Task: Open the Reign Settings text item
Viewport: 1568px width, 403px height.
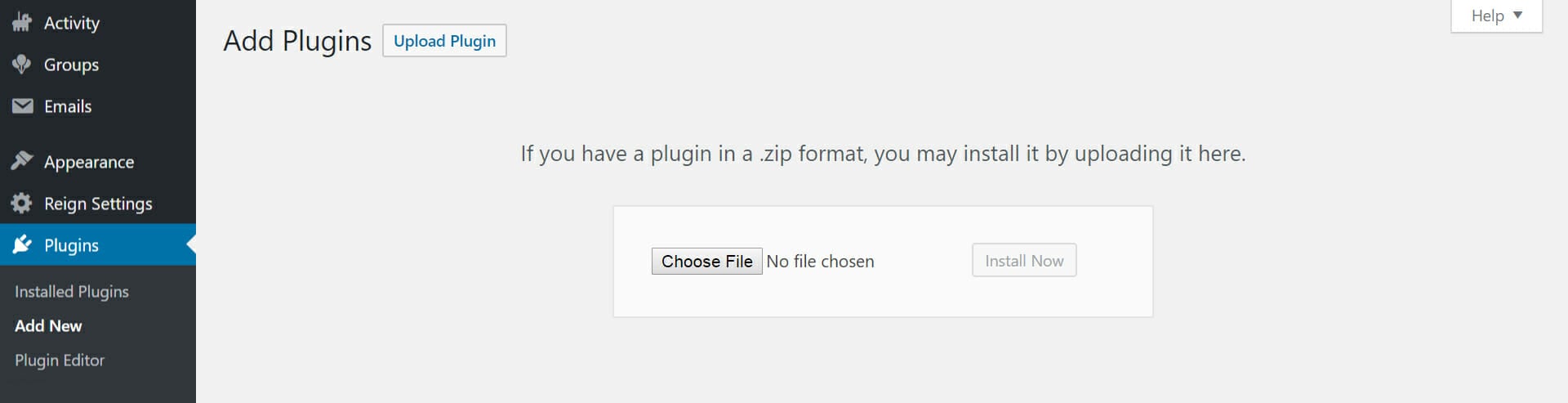Action: tap(98, 204)
